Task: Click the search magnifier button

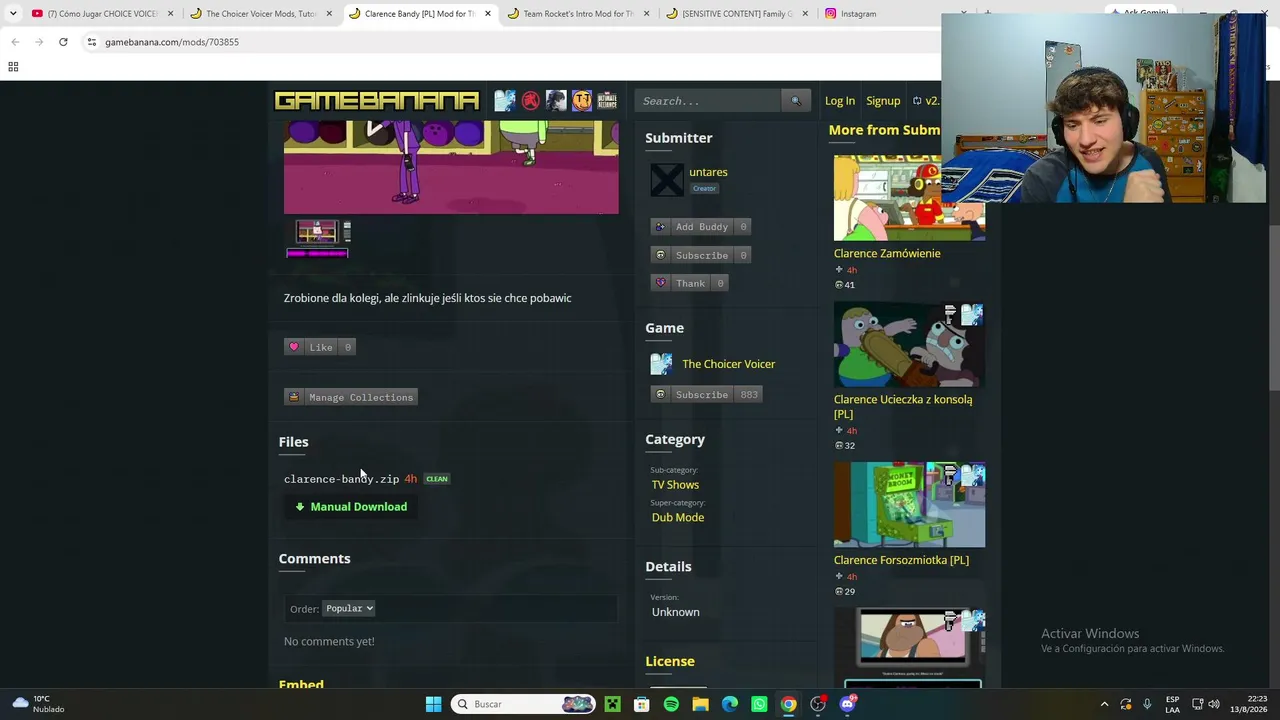Action: click(796, 101)
